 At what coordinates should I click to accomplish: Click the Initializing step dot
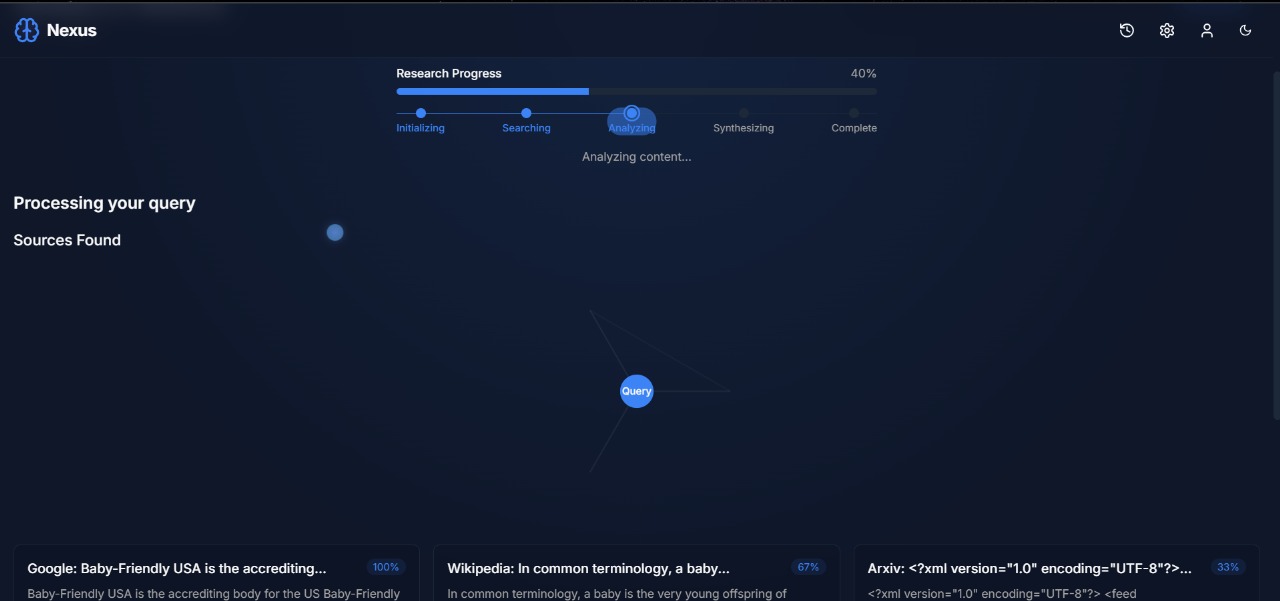[x=421, y=113]
